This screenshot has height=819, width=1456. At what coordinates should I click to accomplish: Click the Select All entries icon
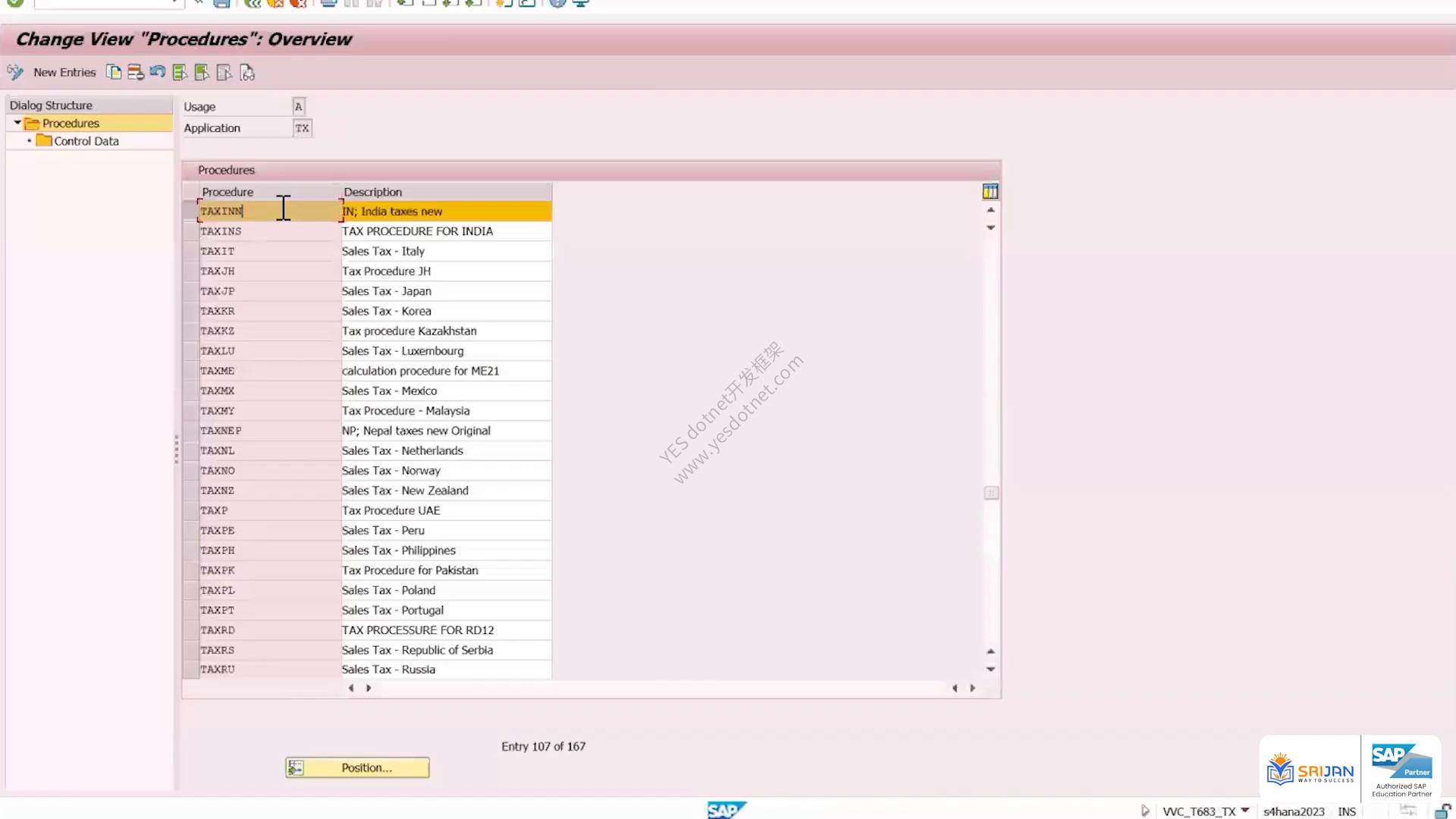180,73
